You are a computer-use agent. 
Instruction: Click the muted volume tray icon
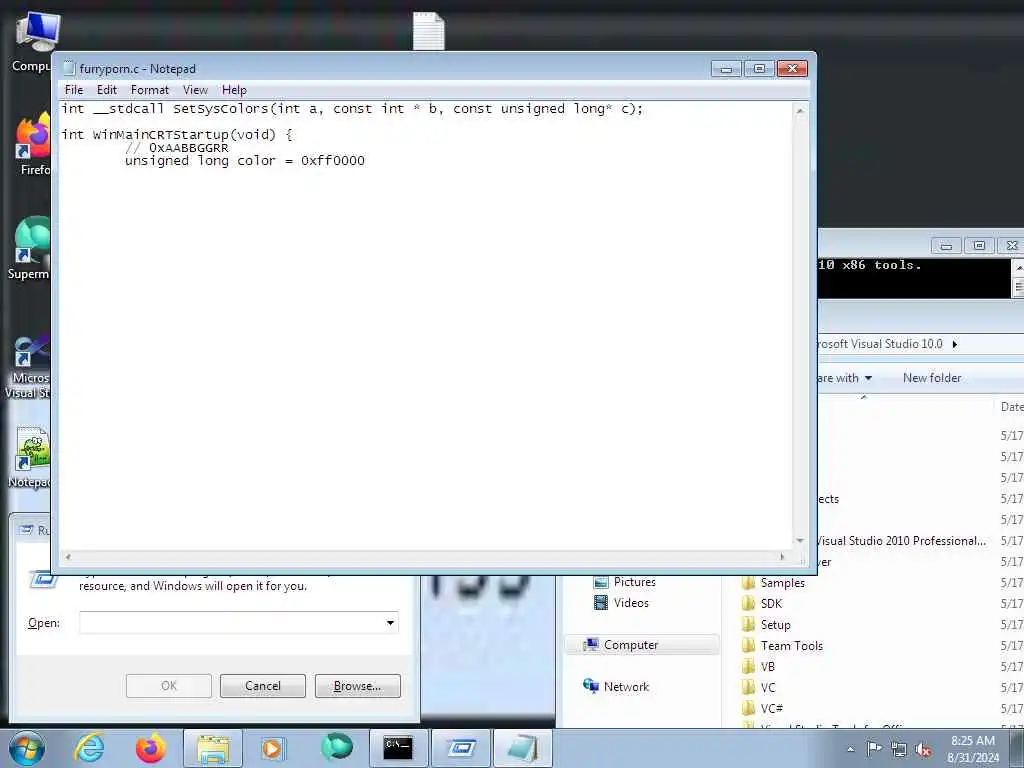[x=923, y=749]
